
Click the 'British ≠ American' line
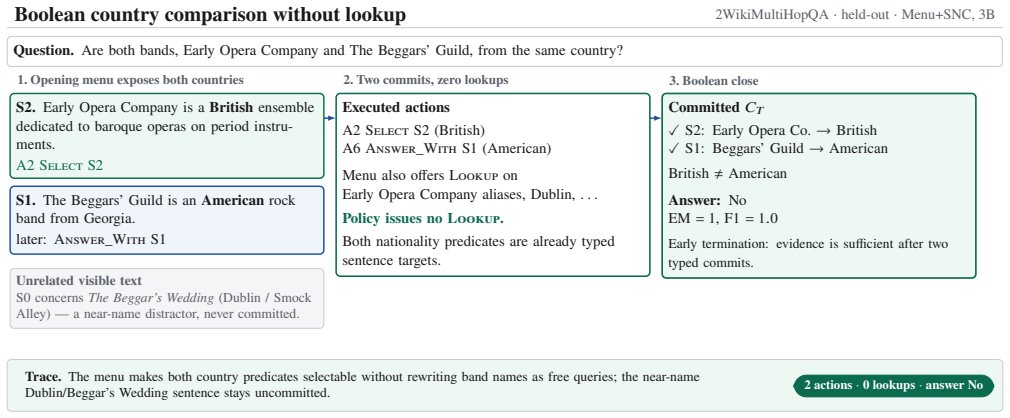point(727,174)
